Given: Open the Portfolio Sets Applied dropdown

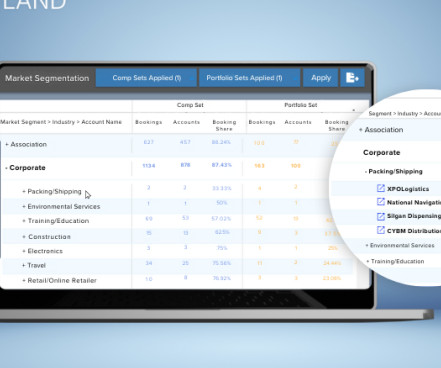Looking at the screenshot, I should click(x=250, y=78).
